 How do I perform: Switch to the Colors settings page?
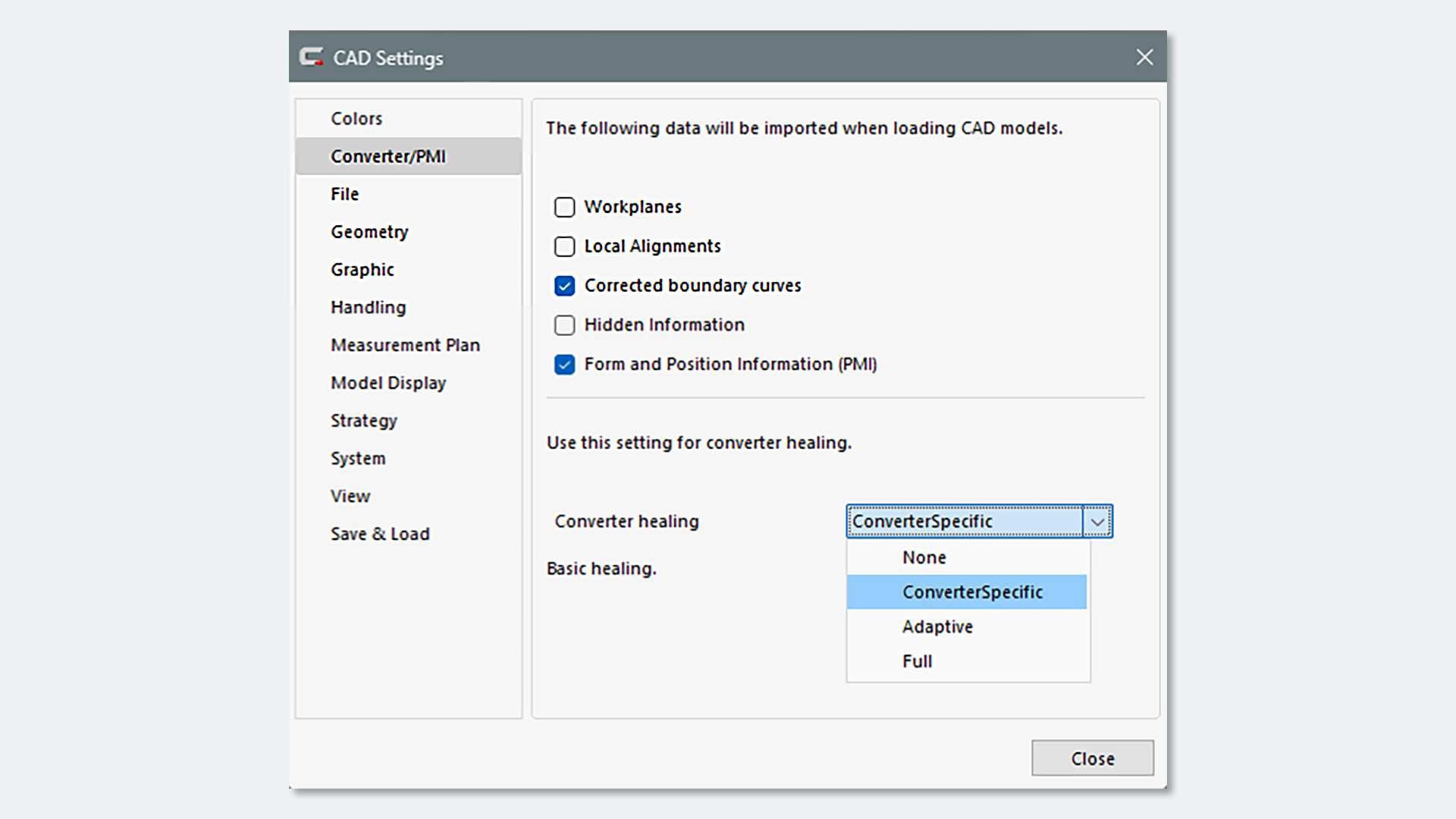(x=356, y=118)
